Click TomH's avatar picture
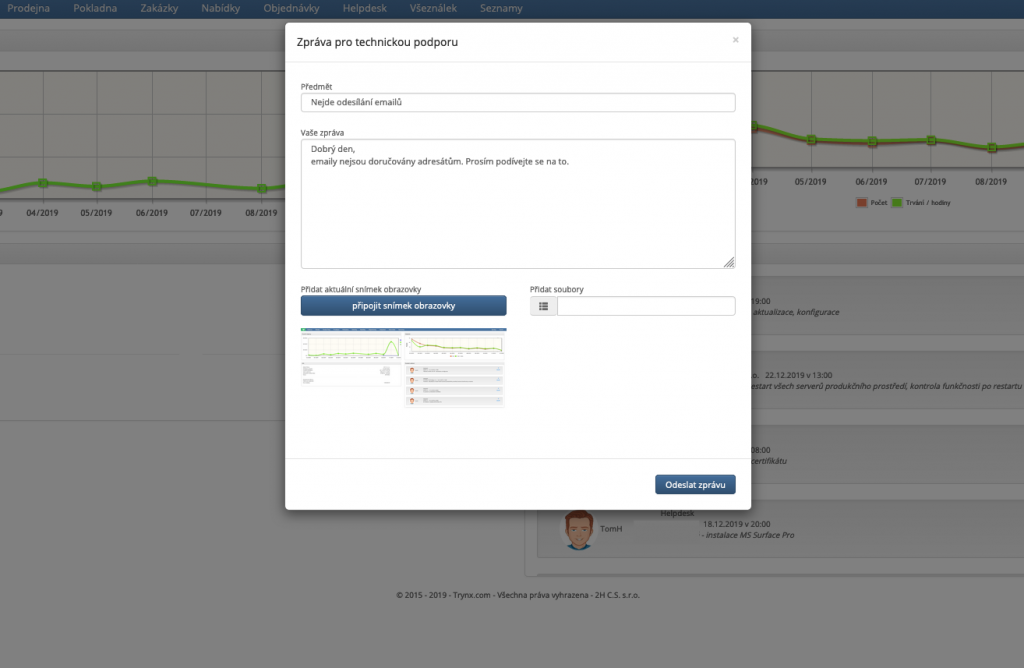Viewport: 1024px width, 668px height. [577, 529]
